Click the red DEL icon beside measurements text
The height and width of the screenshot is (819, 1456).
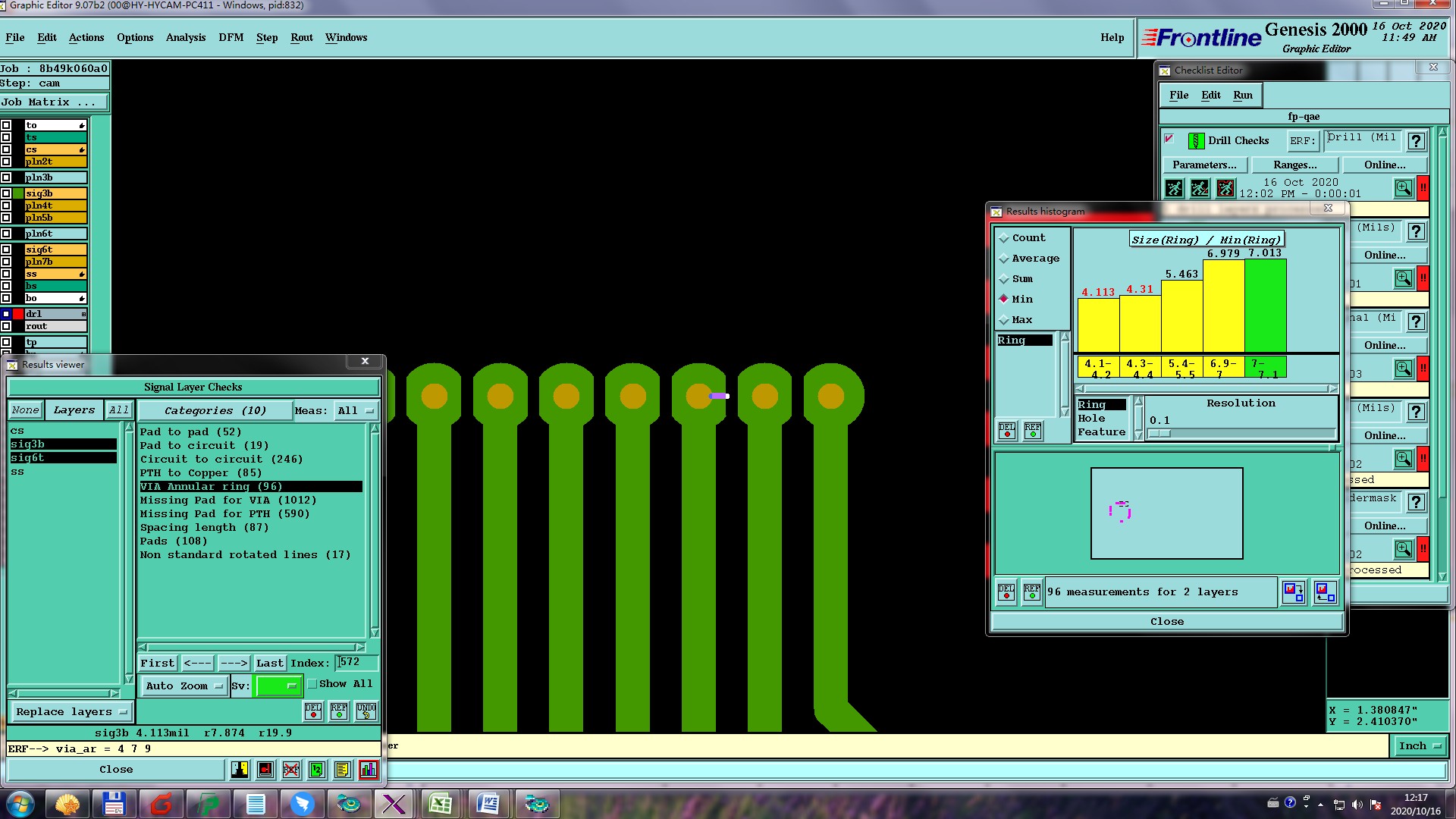point(1006,591)
